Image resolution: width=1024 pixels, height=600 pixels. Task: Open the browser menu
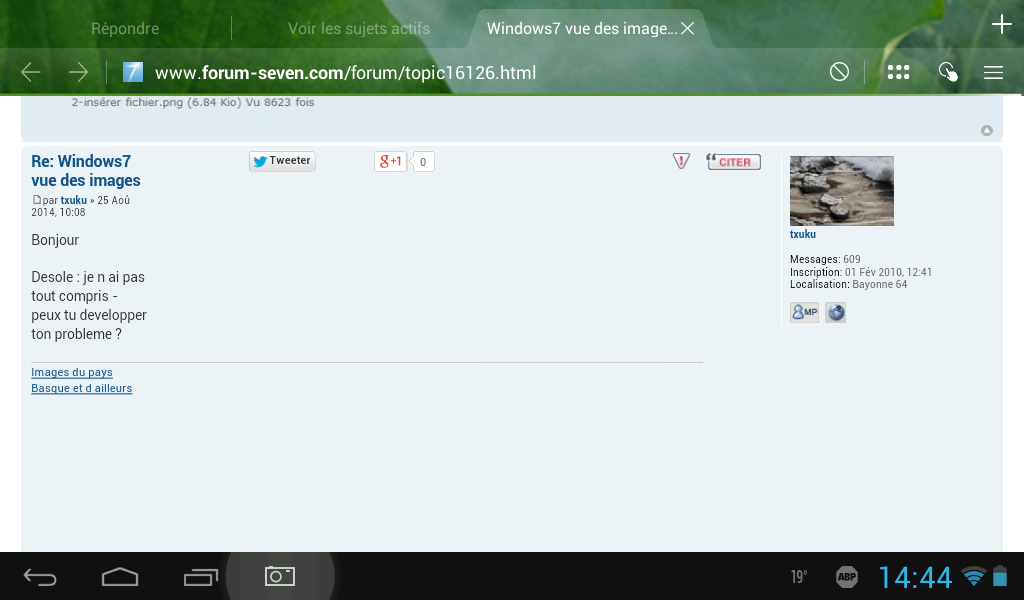point(993,71)
